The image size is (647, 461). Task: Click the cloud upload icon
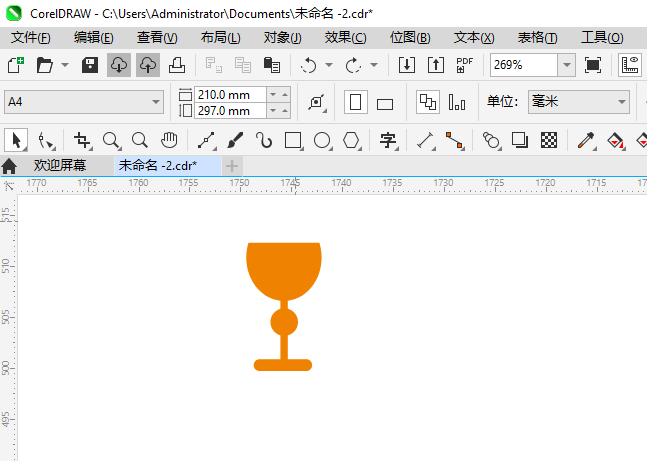coord(148,65)
